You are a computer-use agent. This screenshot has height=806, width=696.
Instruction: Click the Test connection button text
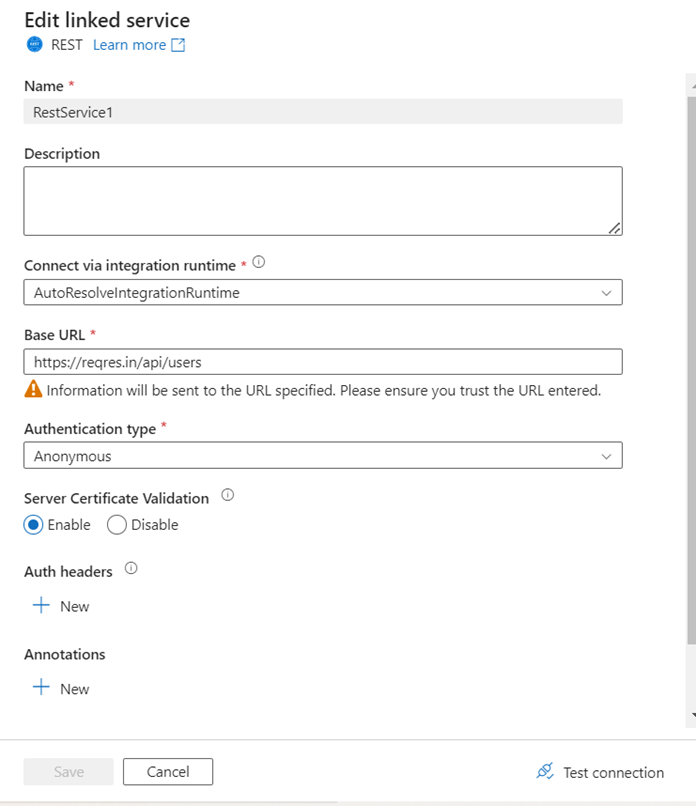(613, 772)
